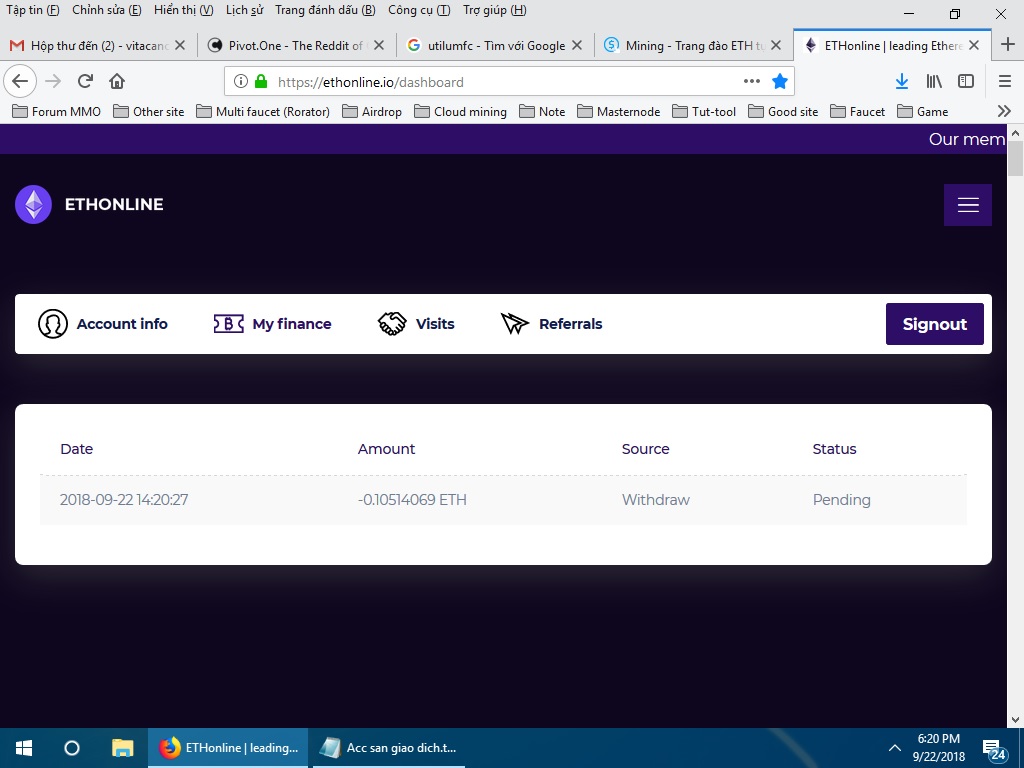Screen dimensions: 1024x768
Task: Open the Công cụ (T) menu
Action: 419,10
